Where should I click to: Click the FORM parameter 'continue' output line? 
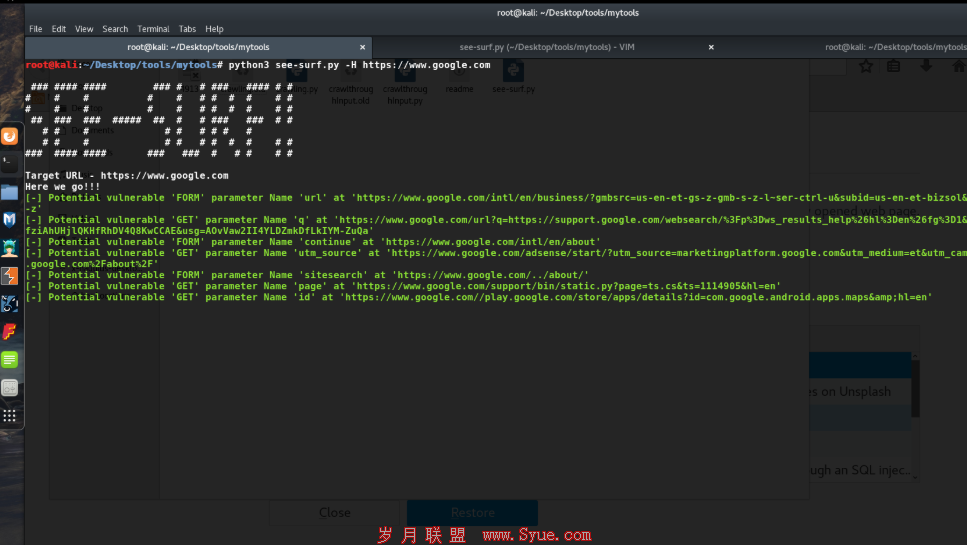tap(313, 242)
